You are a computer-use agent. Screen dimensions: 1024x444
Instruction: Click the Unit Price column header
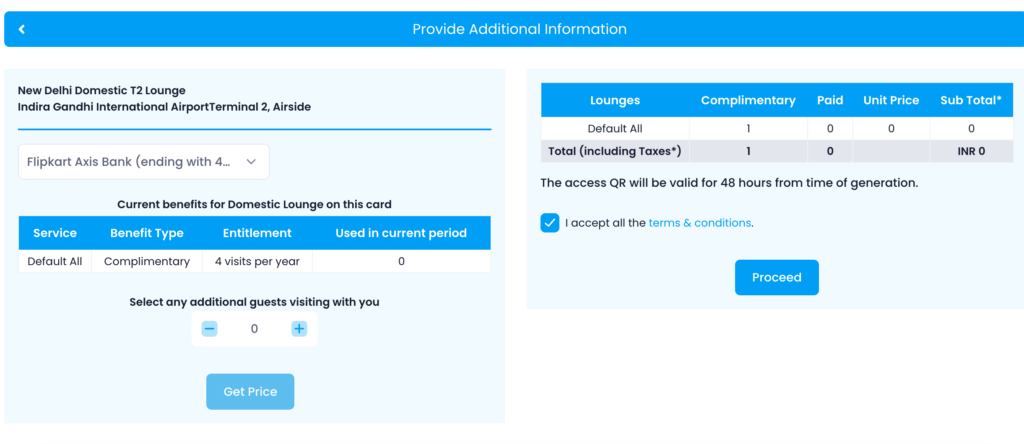click(890, 100)
